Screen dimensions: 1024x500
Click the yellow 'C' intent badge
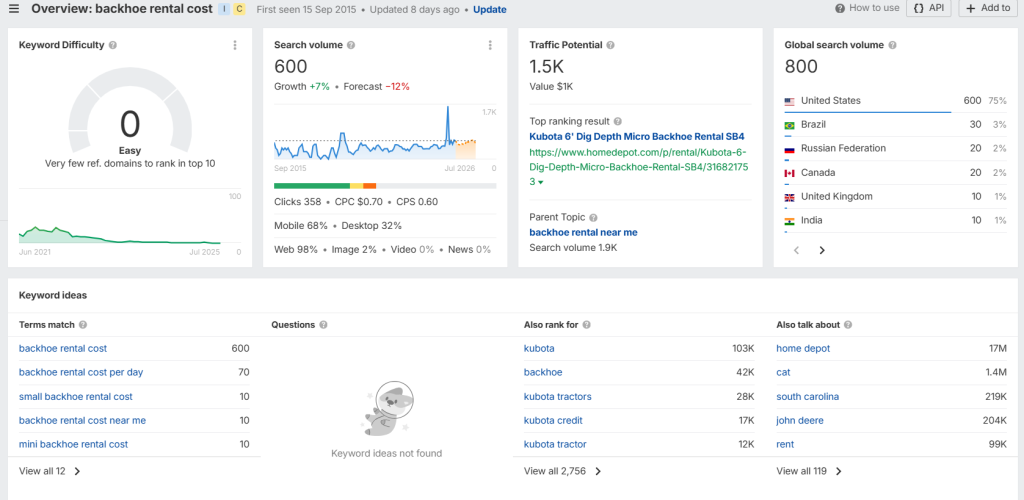point(239,9)
